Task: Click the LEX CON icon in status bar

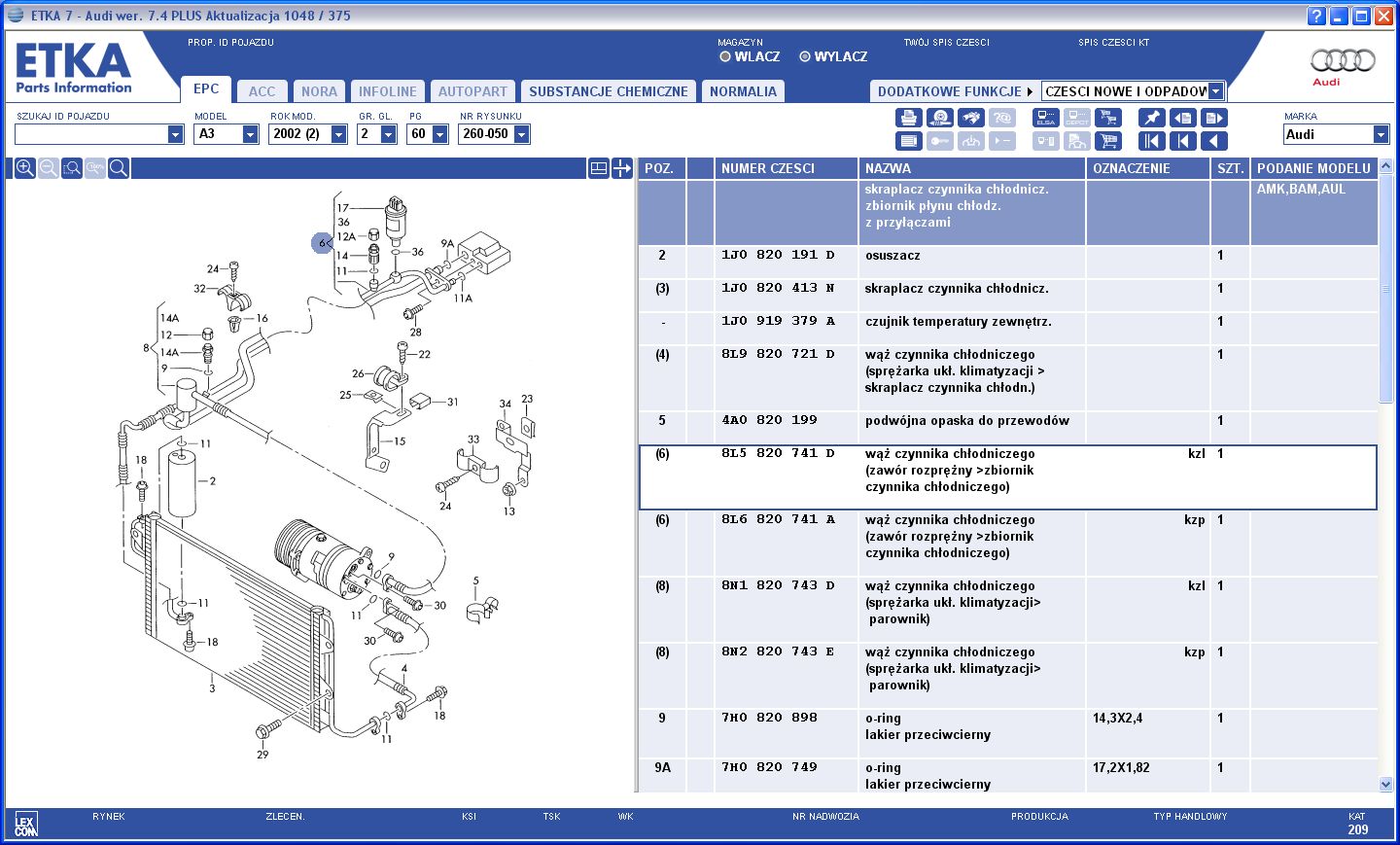Action: click(x=25, y=825)
